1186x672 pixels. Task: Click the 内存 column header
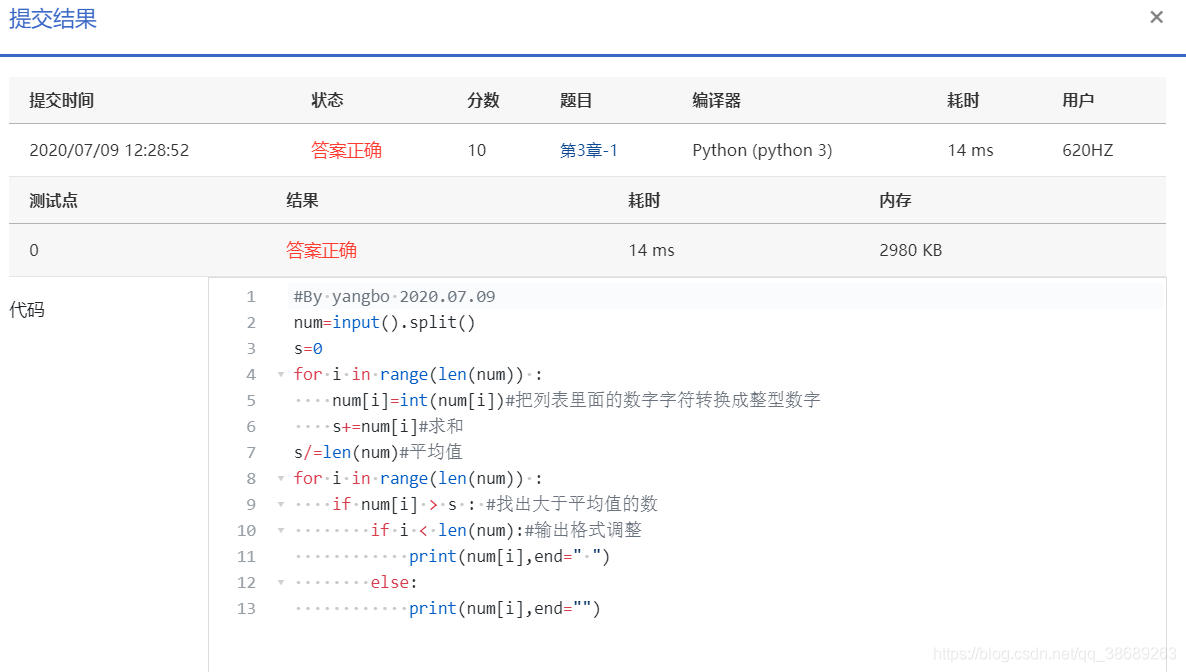(x=896, y=201)
